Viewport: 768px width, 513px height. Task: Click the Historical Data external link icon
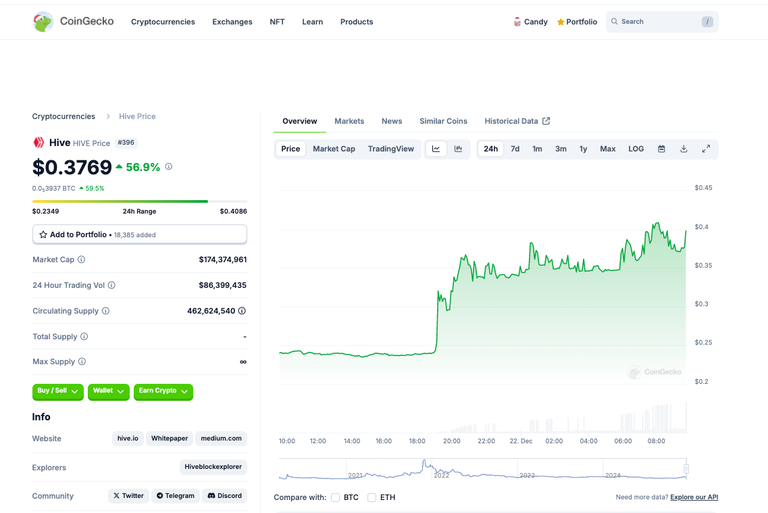click(546, 121)
